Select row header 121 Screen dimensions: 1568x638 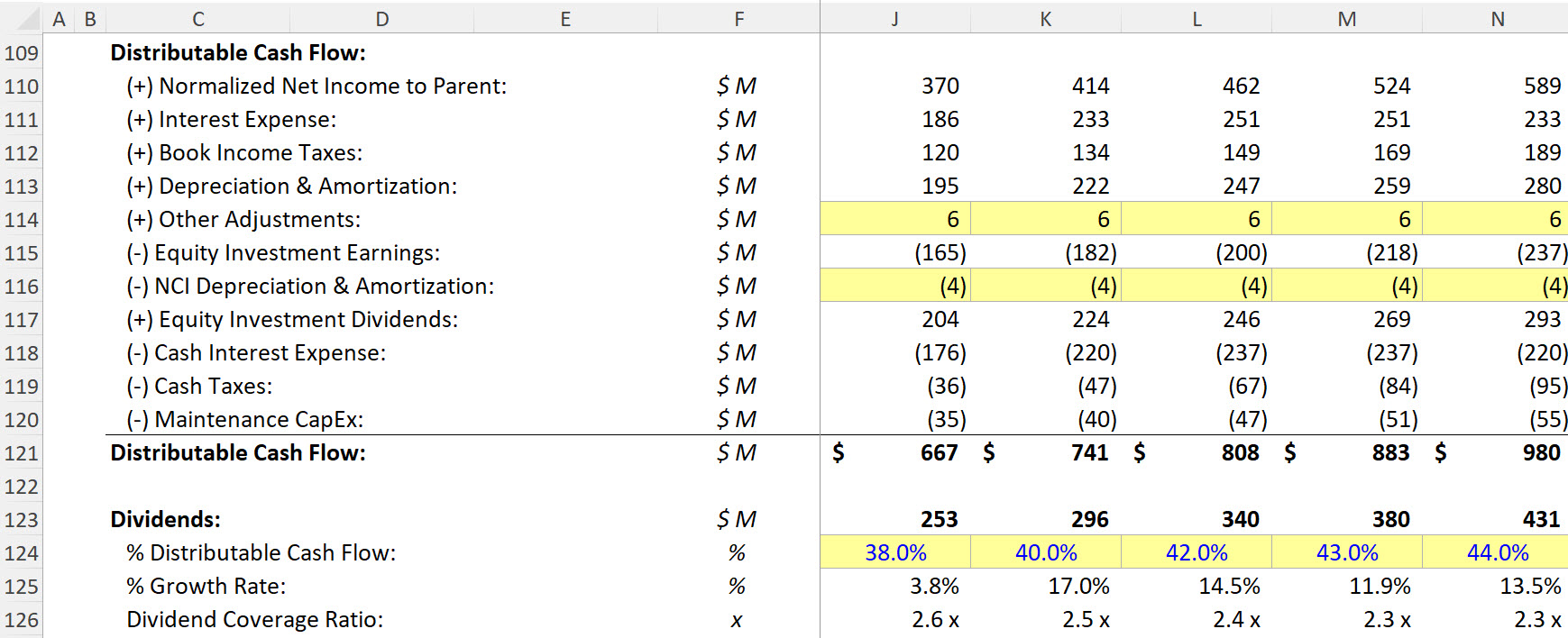click(22, 453)
